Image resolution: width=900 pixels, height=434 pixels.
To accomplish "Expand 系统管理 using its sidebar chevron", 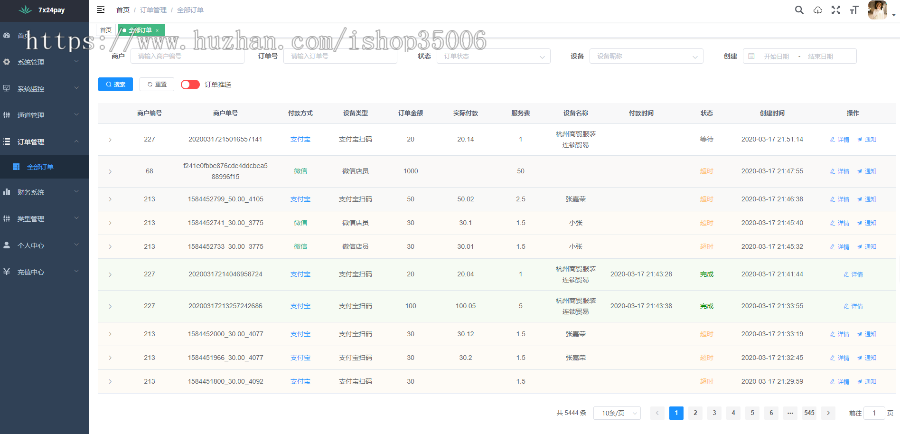I will pos(77,61).
